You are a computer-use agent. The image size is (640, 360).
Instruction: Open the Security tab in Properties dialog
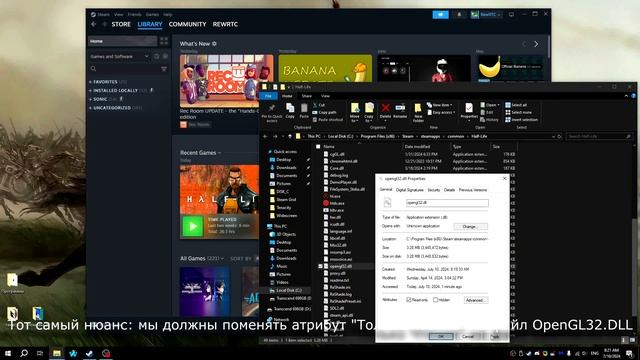pyautogui.click(x=433, y=190)
